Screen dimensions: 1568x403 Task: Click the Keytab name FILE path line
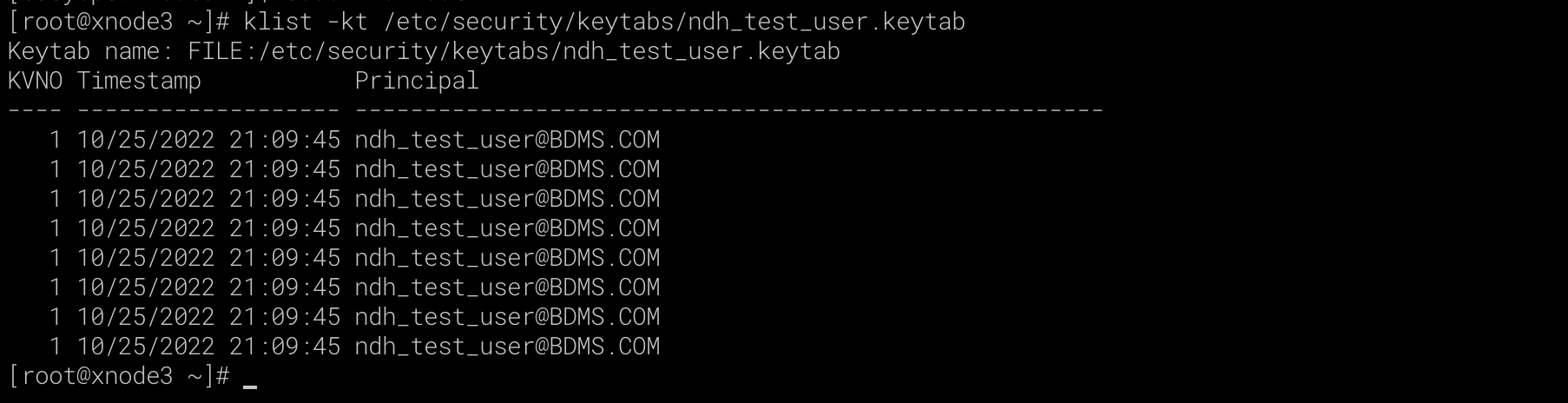tap(424, 51)
